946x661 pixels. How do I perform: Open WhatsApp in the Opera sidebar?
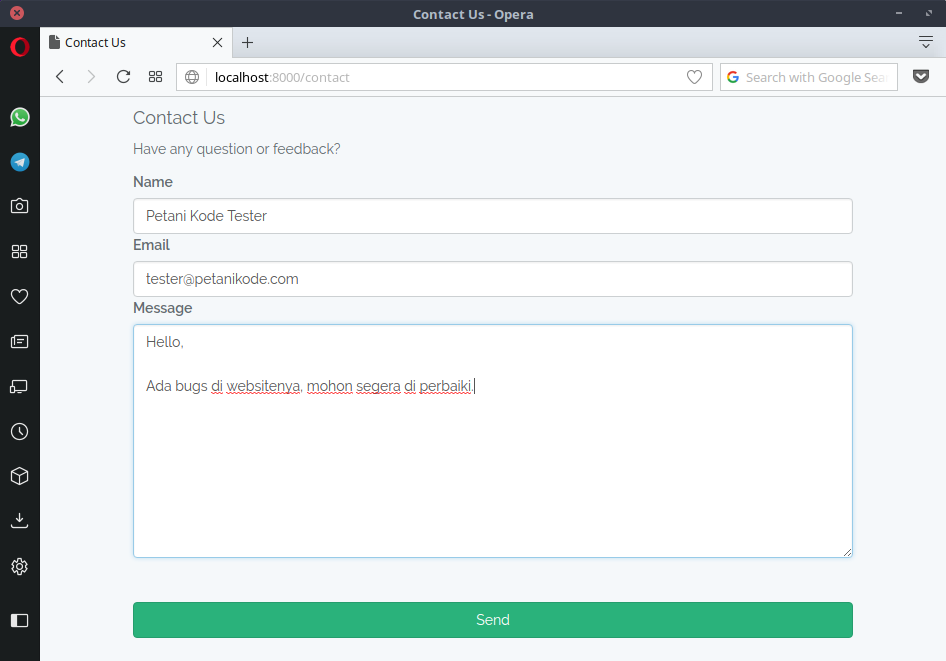19,117
